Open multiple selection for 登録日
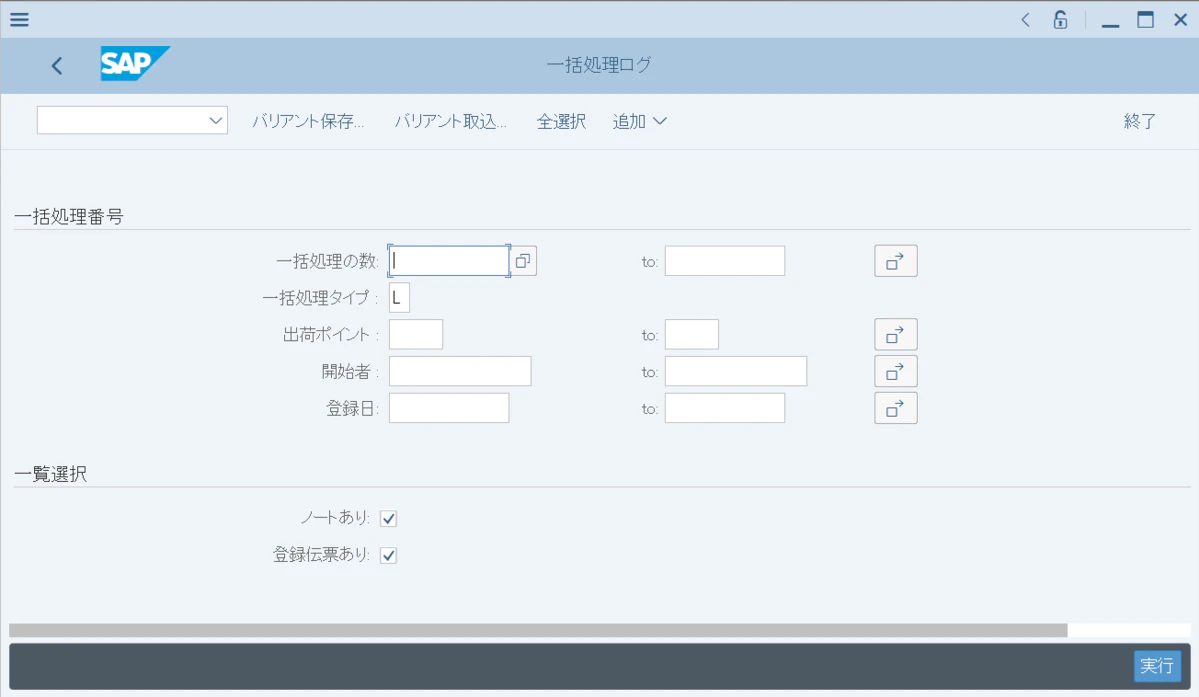1199x697 pixels. pyautogui.click(x=895, y=408)
